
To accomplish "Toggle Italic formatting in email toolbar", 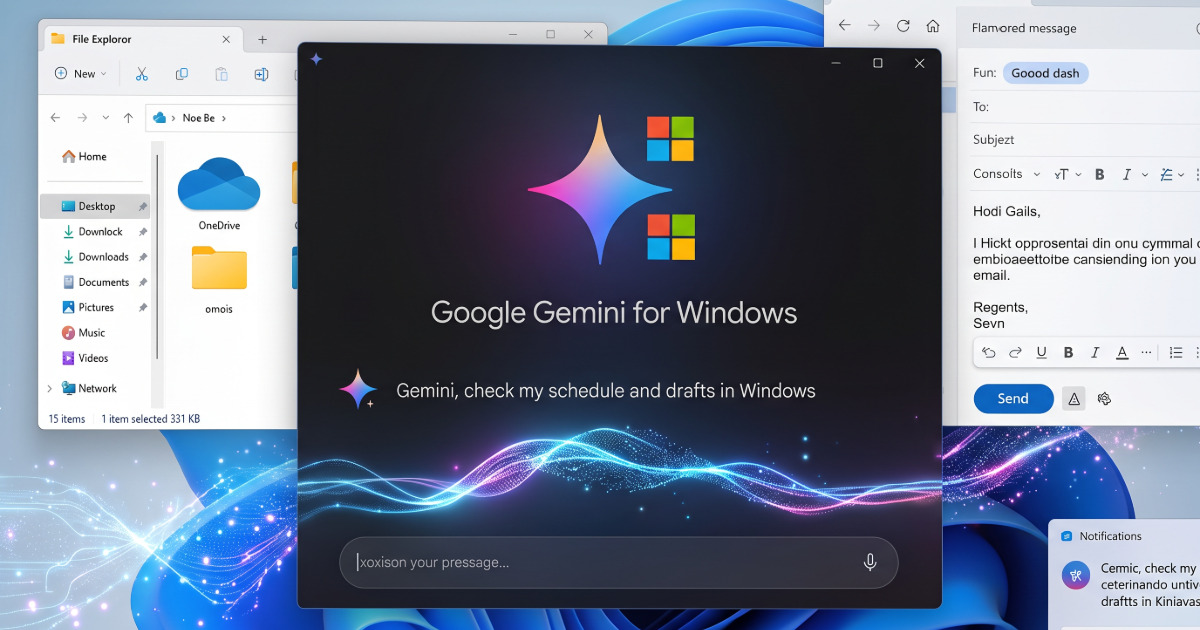I will 1127,174.
